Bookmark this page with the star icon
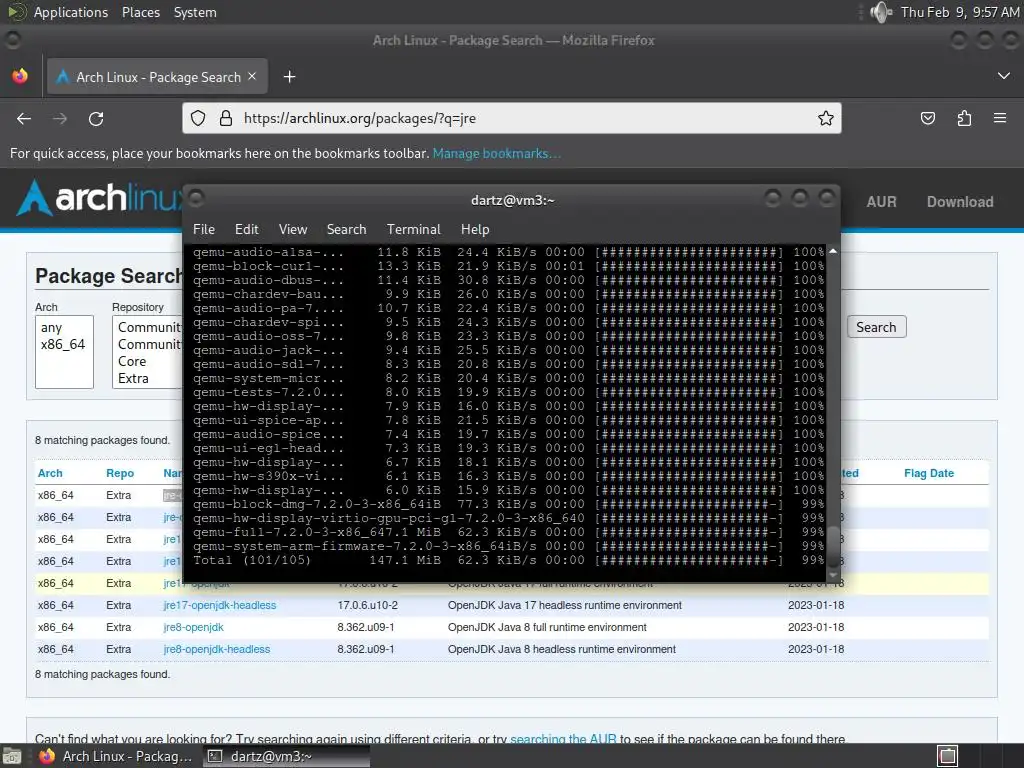The height and width of the screenshot is (768, 1024). coord(825,118)
